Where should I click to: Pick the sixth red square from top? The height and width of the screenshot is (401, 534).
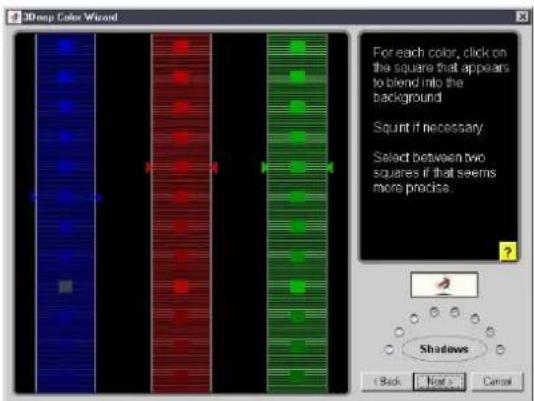pos(182,197)
